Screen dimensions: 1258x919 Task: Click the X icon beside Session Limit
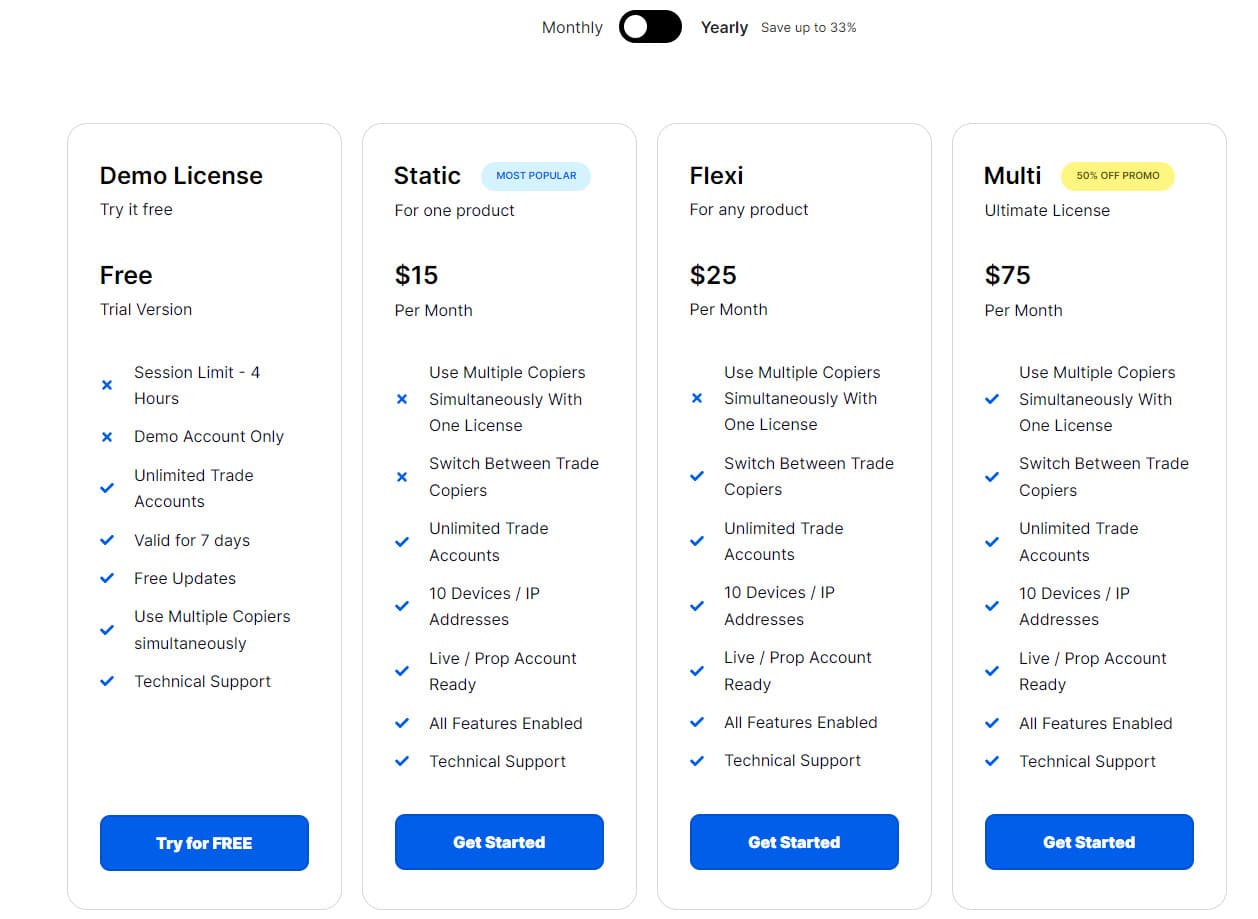[x=107, y=385]
